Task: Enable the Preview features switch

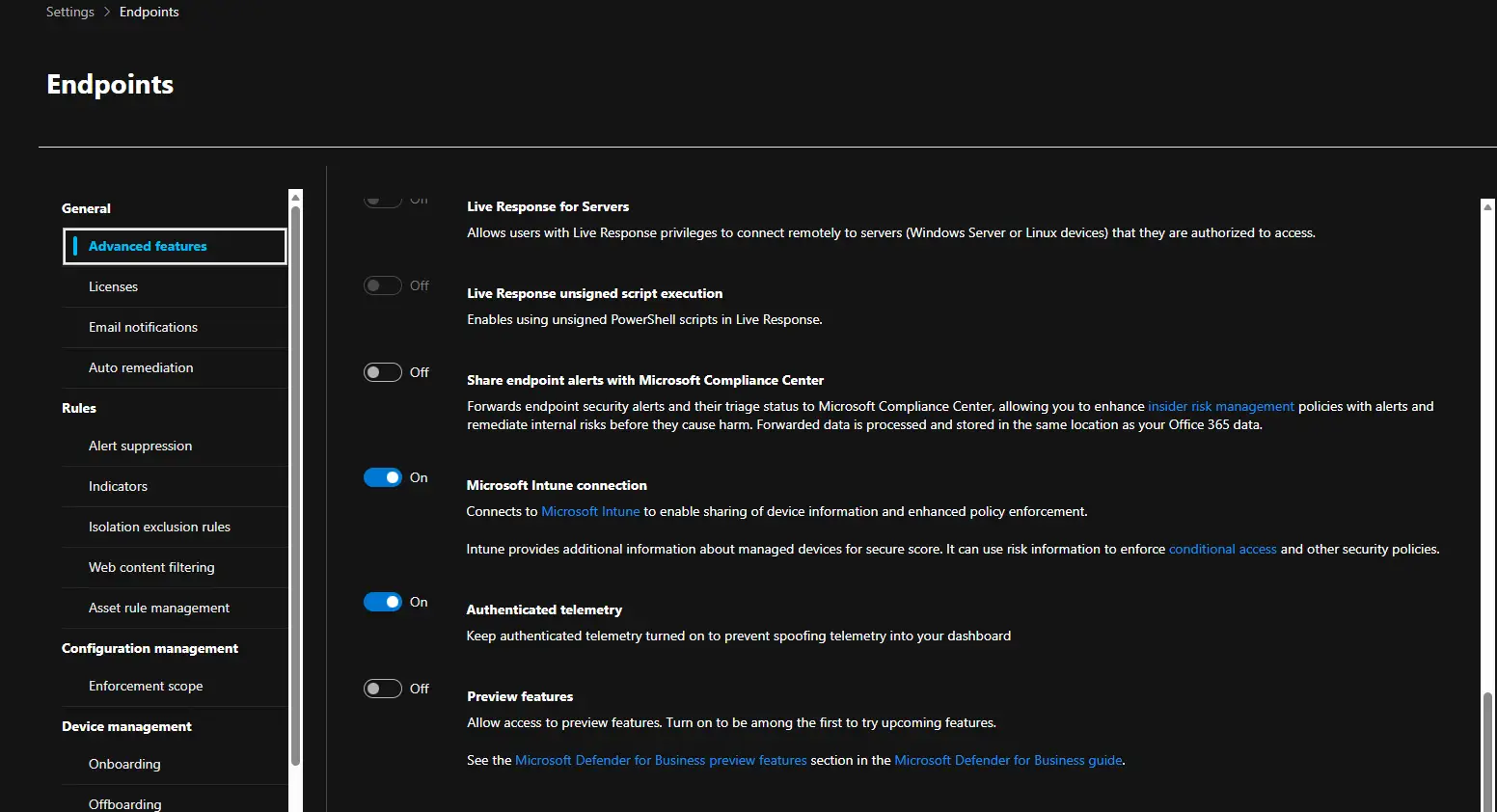Action: [x=383, y=689]
